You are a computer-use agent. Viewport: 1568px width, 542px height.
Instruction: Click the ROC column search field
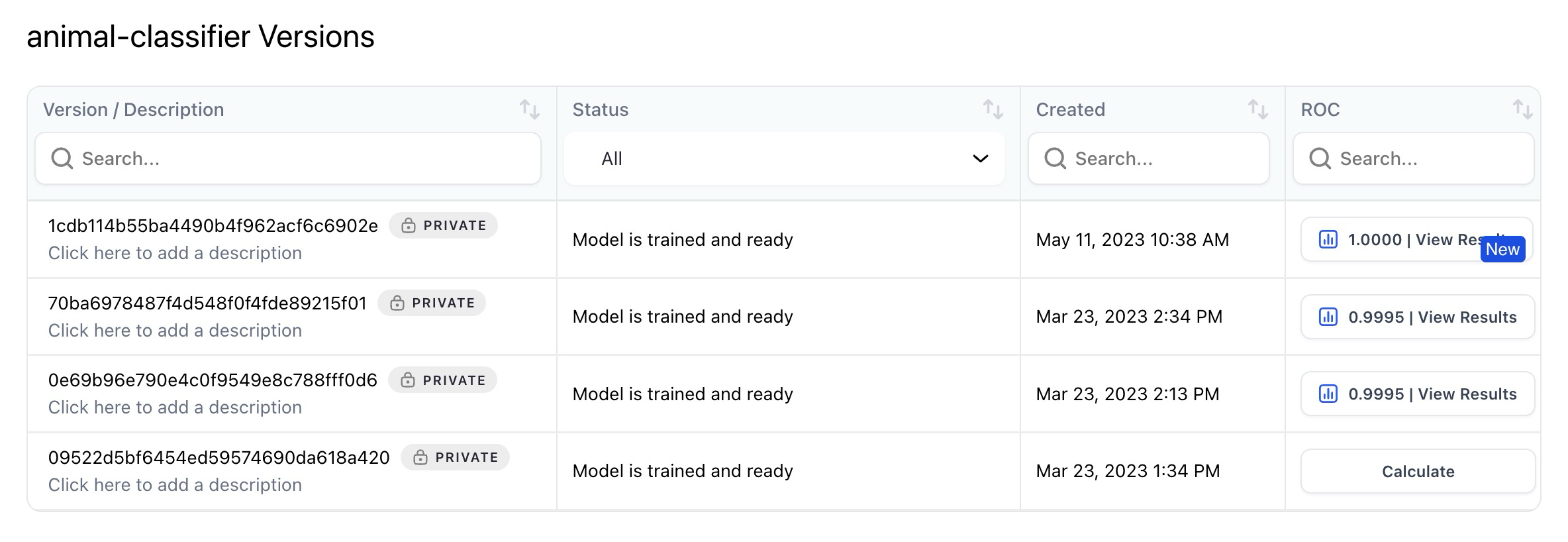pyautogui.click(x=1414, y=159)
